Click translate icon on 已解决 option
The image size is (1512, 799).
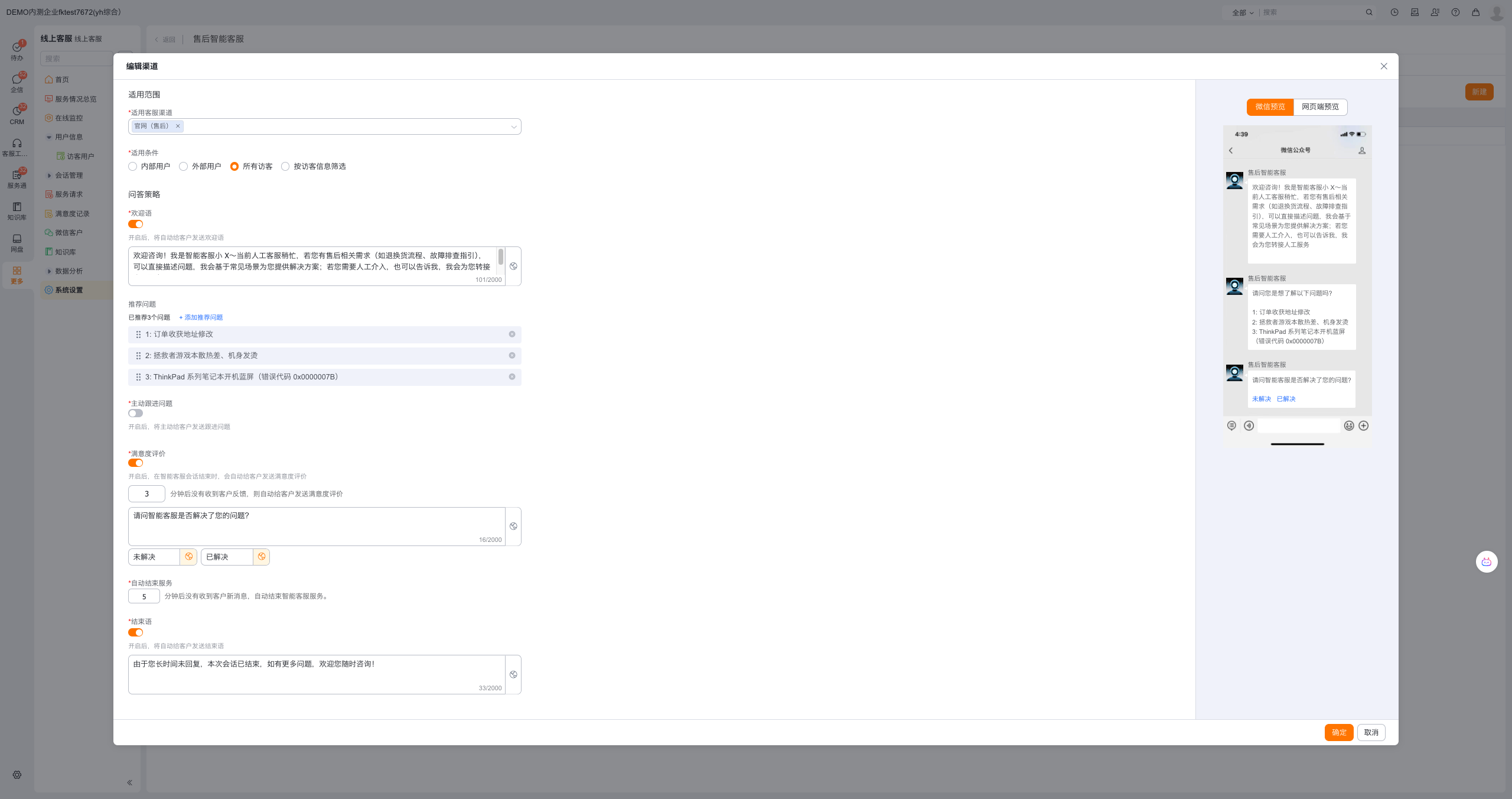(x=262, y=557)
